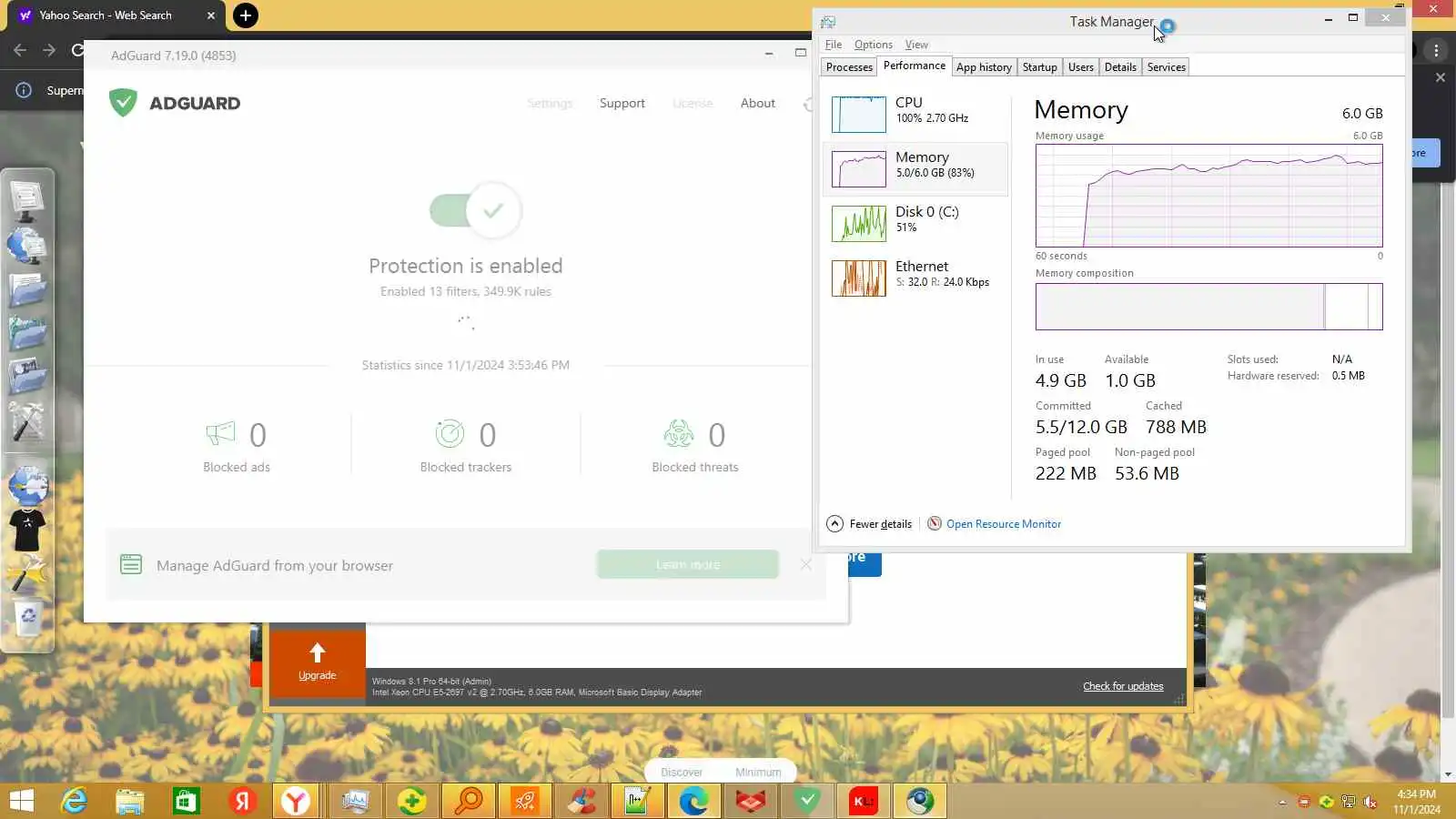Click the Blocked trackers target icon
This screenshot has height=819, width=1456.
click(450, 434)
